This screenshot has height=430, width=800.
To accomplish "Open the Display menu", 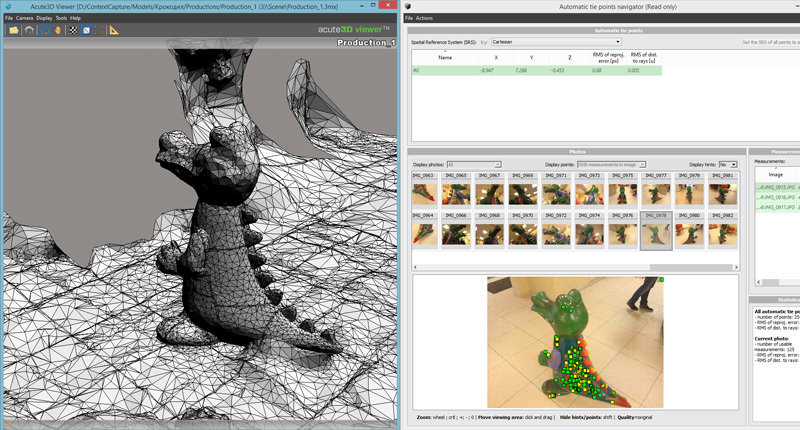I will [44, 18].
